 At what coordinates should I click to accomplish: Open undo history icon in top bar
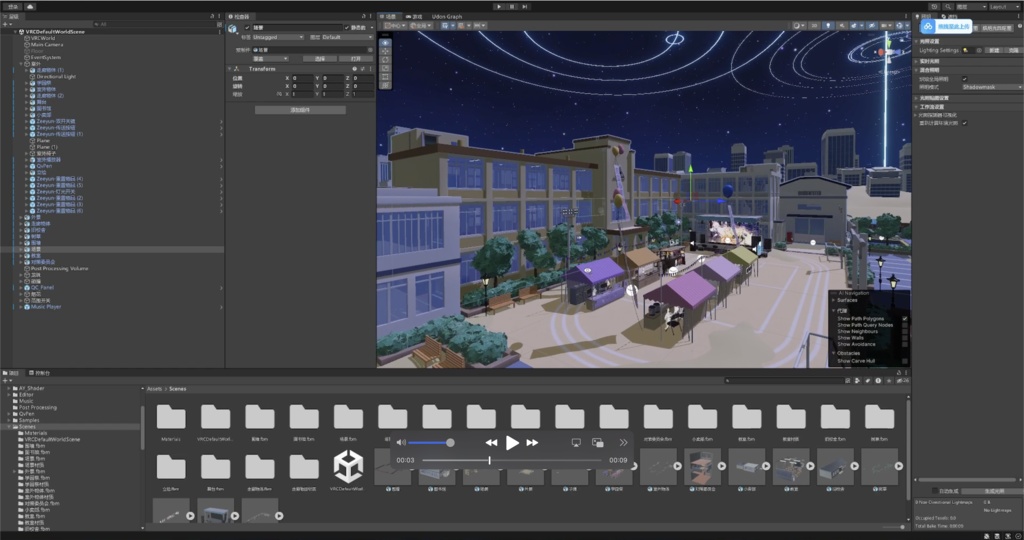tap(935, 7)
